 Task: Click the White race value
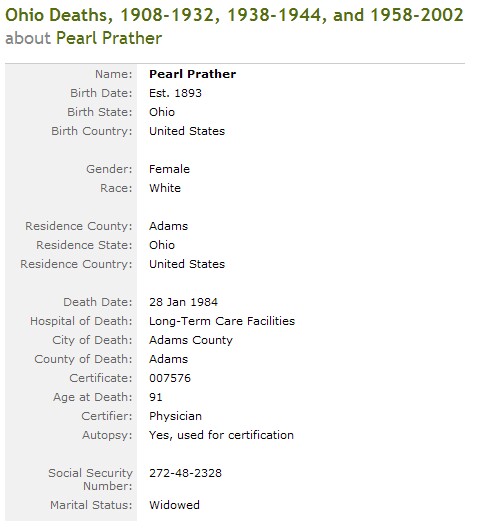pyautogui.click(x=165, y=188)
